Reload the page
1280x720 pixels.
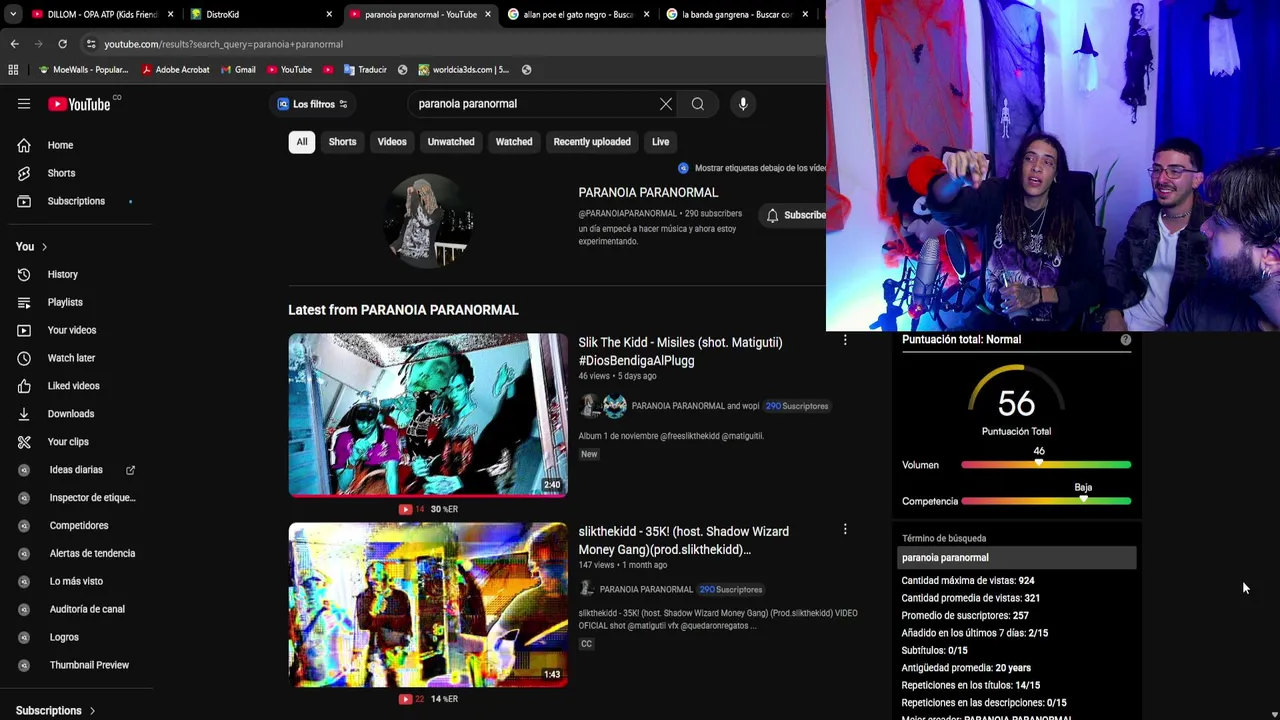tap(62, 44)
